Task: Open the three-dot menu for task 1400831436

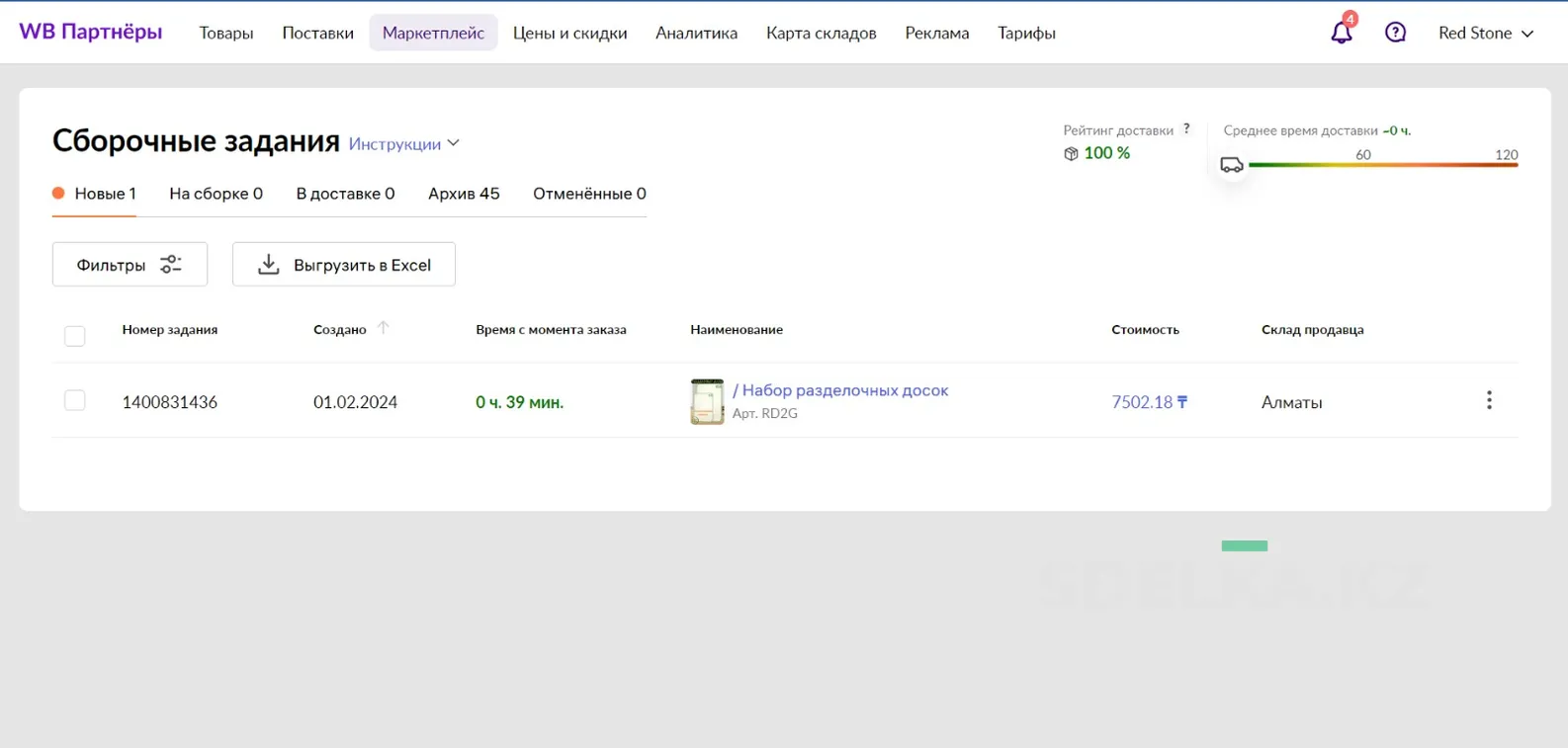Action: [x=1489, y=400]
